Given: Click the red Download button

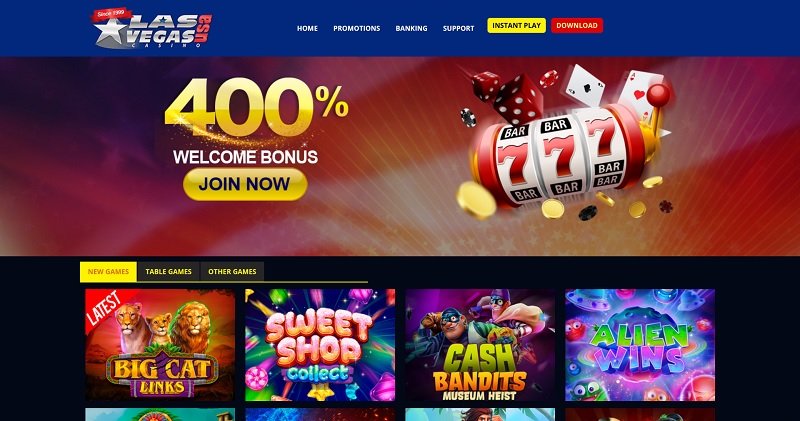Looking at the screenshot, I should pos(577,26).
